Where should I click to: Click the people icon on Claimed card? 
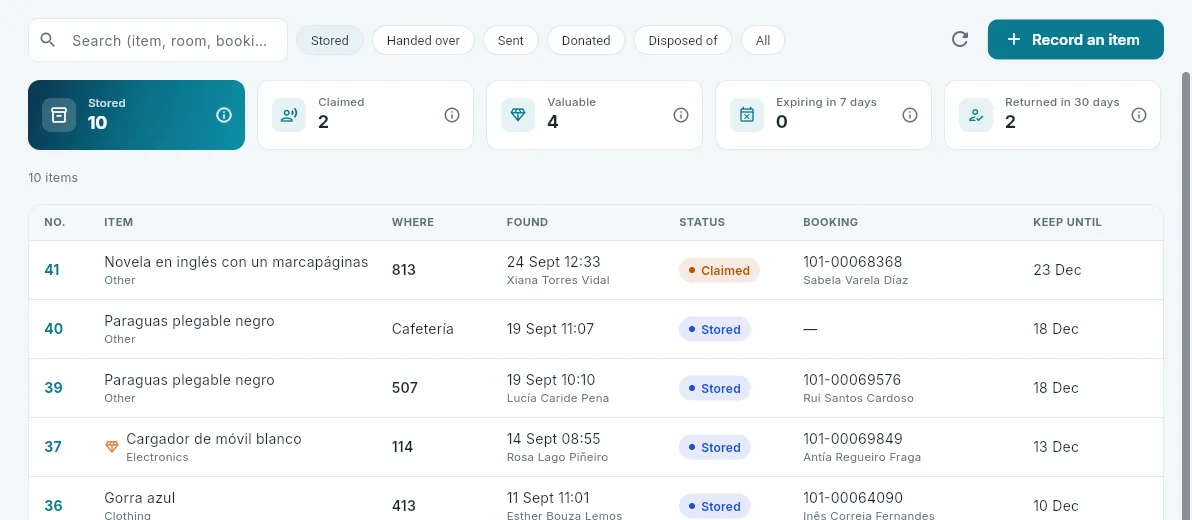click(x=289, y=115)
